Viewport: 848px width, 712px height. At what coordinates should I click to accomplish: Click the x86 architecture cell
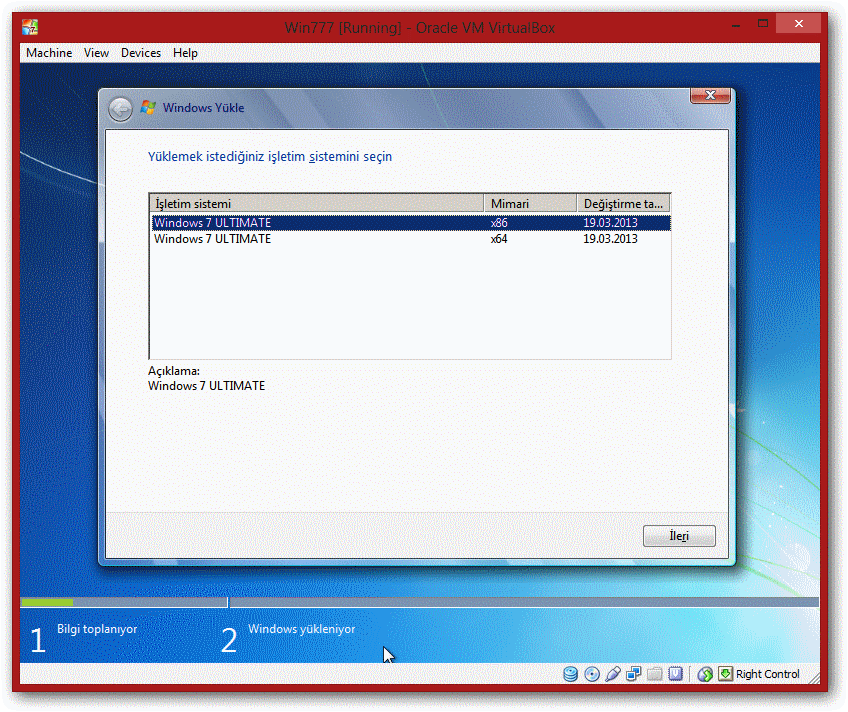[x=499, y=223]
